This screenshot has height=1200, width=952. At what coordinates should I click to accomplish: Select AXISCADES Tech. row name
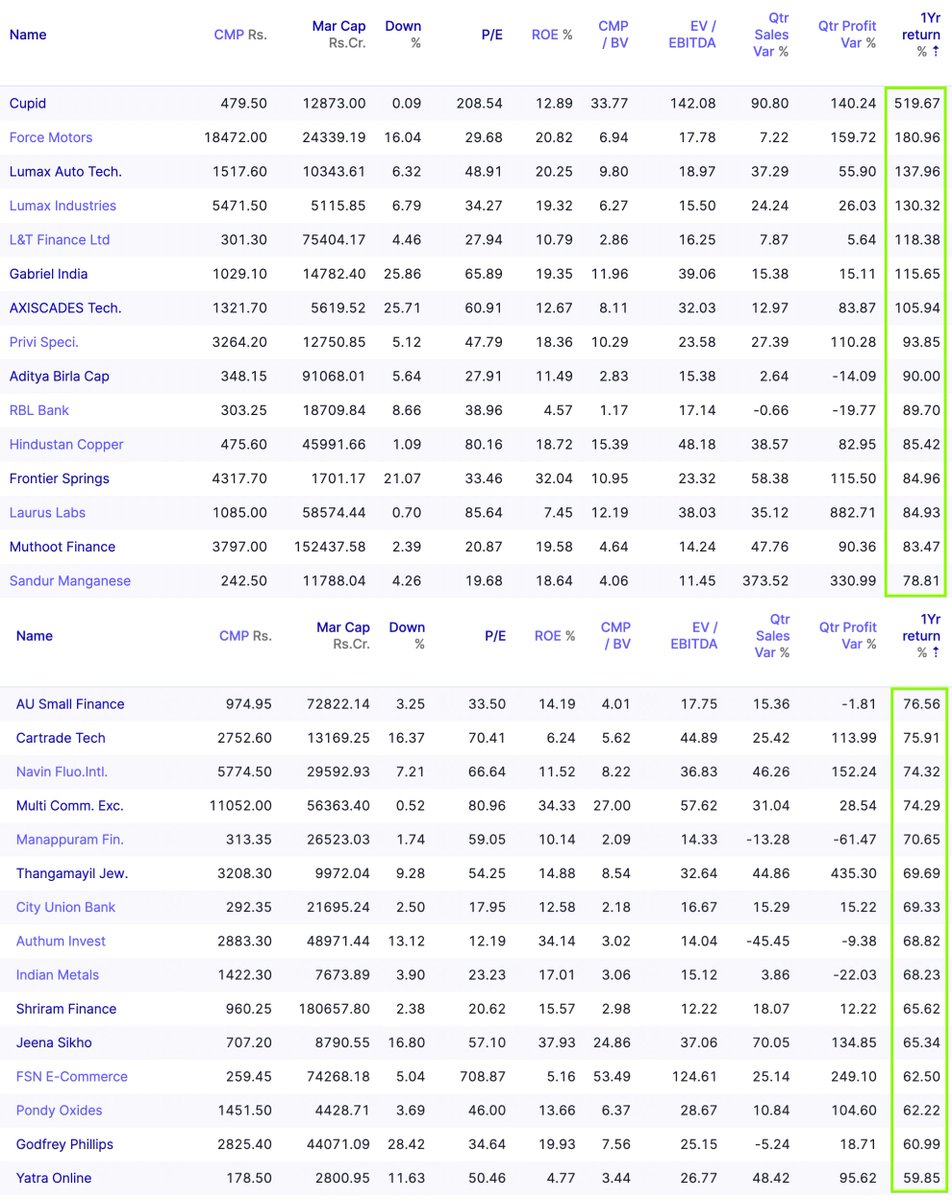click(66, 307)
